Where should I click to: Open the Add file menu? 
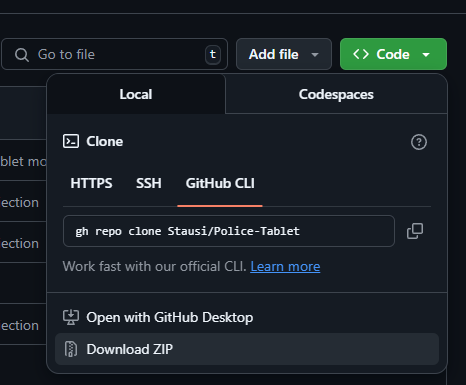pyautogui.click(x=284, y=54)
